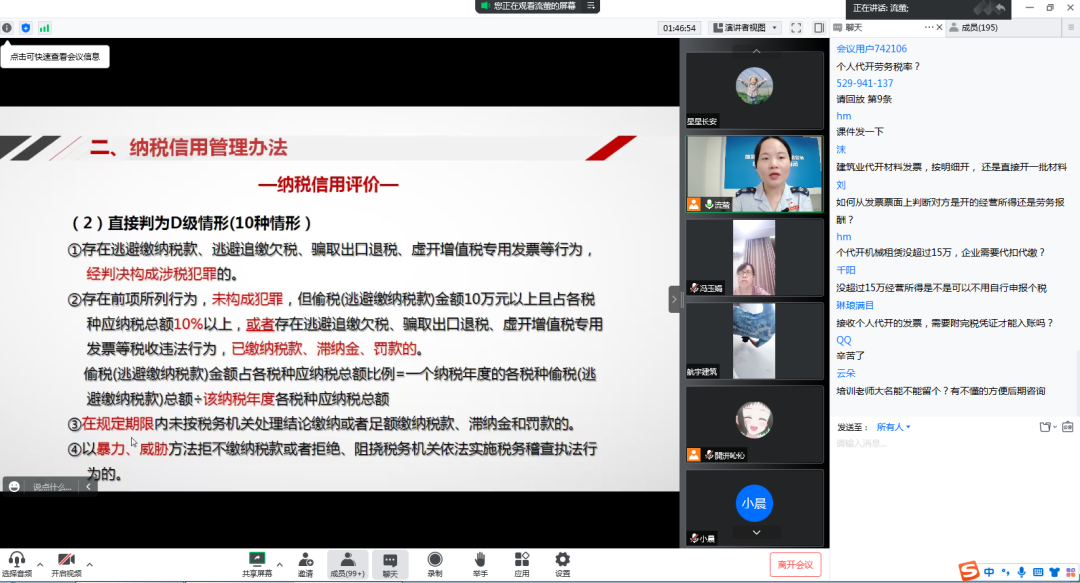
Task: Click the 点击可快速查看会议信息 tooltip
Action: pyautogui.click(x=55, y=57)
